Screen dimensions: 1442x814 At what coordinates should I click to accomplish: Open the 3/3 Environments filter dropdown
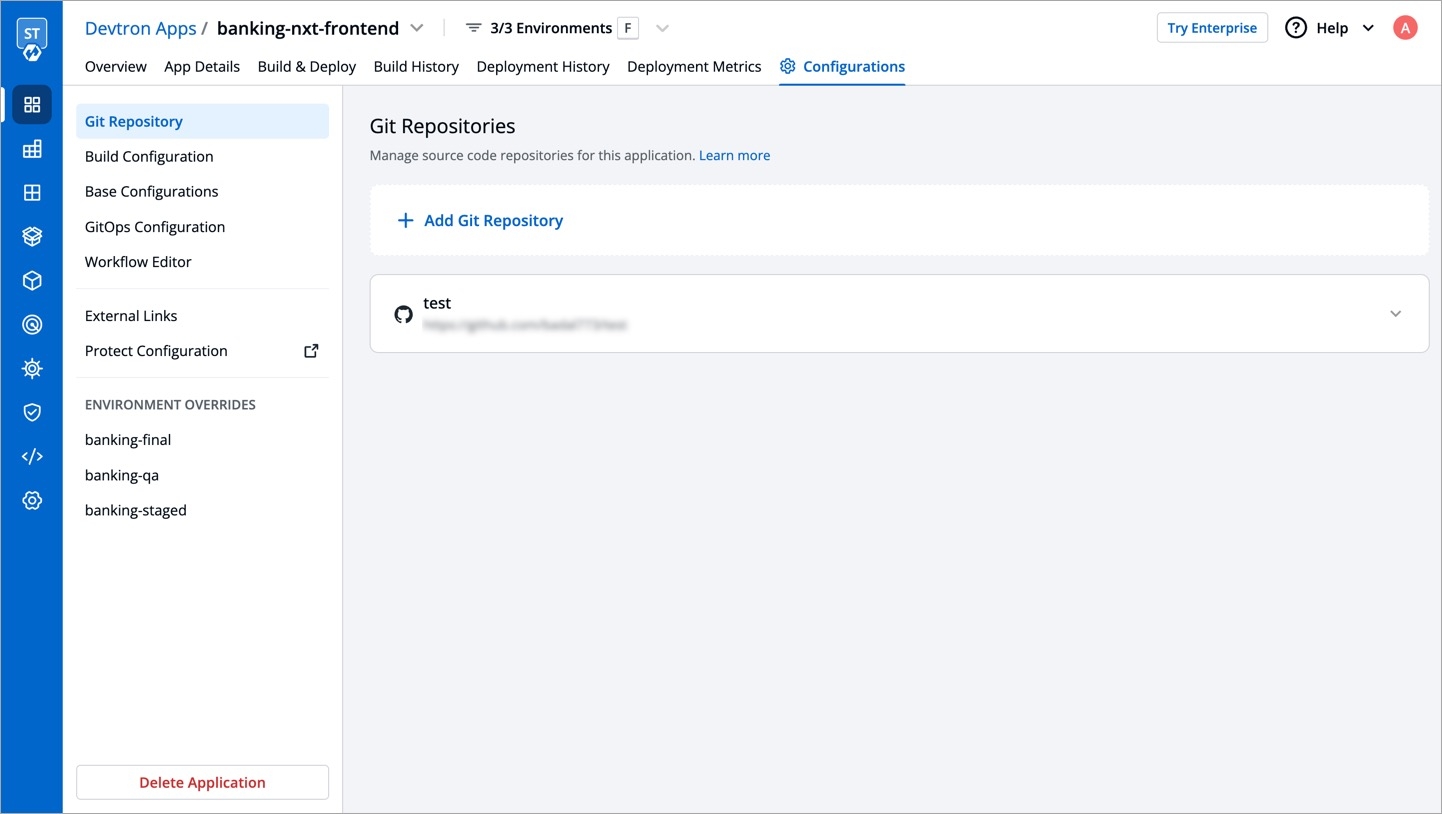point(662,28)
